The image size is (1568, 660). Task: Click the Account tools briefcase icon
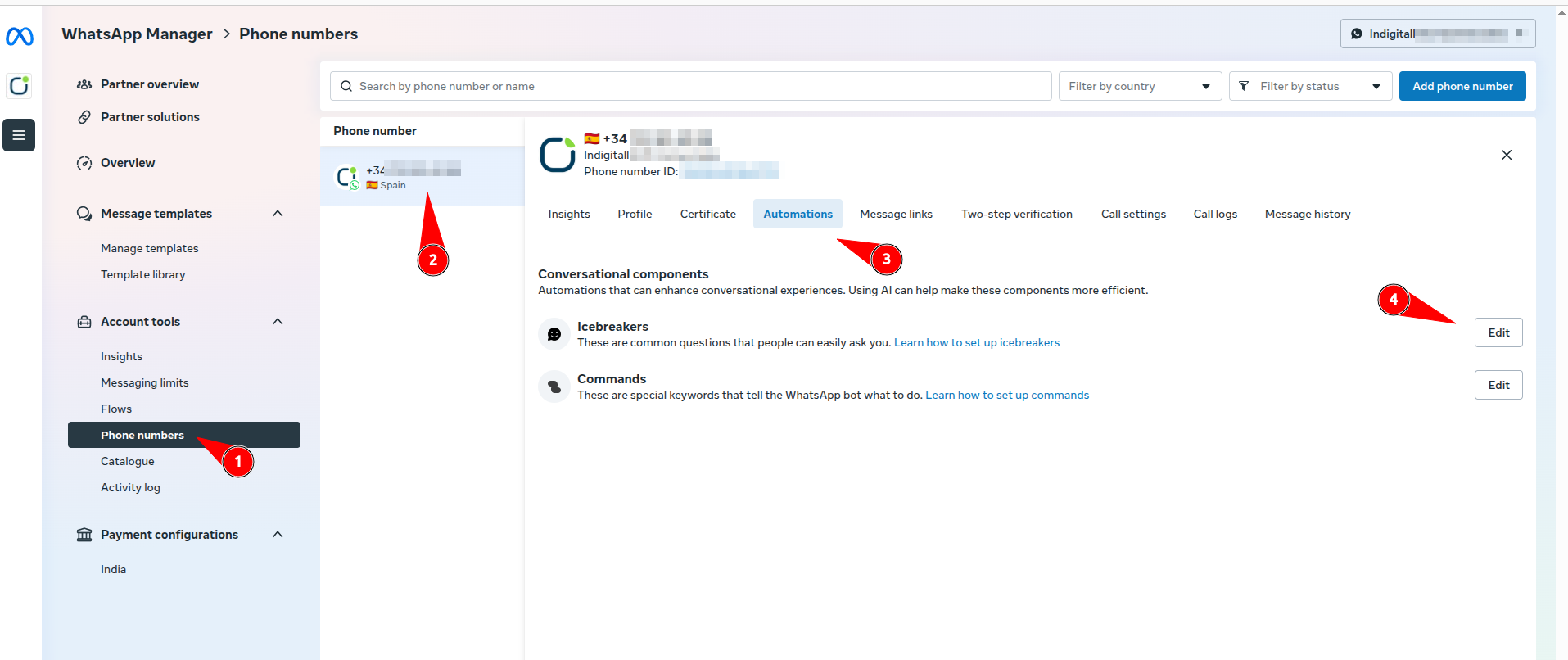(x=84, y=322)
